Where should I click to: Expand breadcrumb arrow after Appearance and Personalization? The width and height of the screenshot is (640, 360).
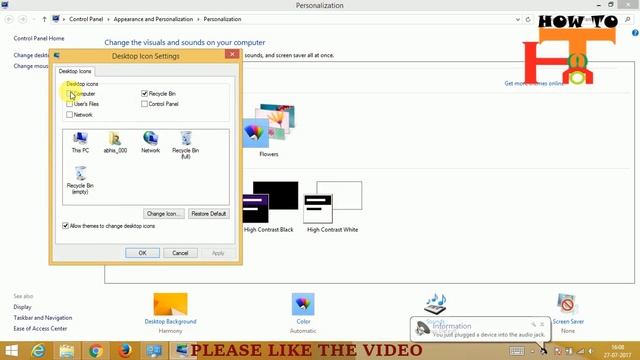coord(198,19)
